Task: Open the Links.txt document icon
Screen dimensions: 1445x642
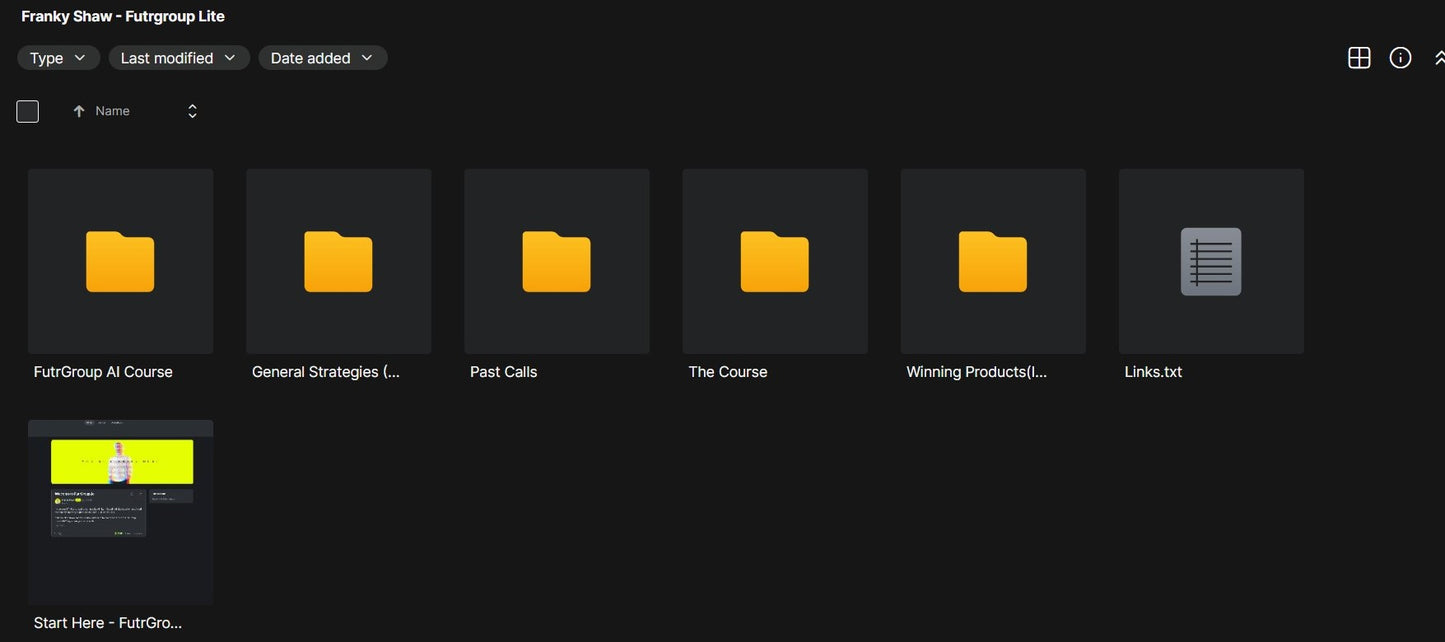Action: 1210,262
